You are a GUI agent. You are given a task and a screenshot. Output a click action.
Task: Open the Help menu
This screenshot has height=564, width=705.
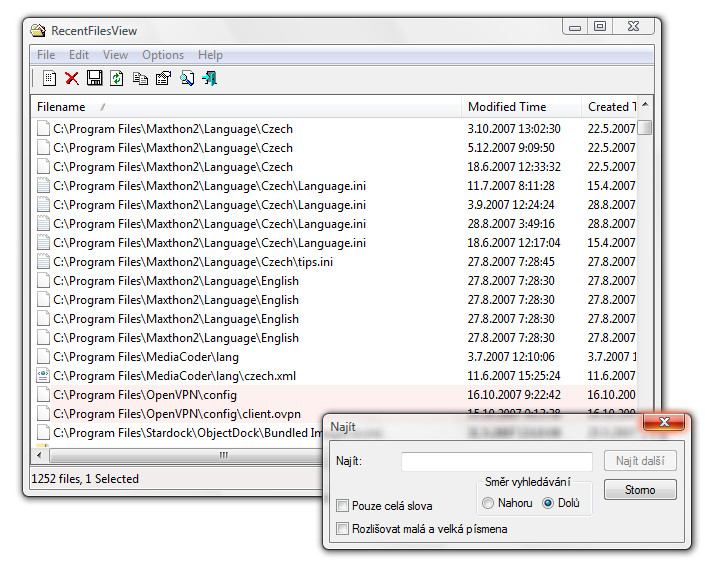[x=210, y=55]
